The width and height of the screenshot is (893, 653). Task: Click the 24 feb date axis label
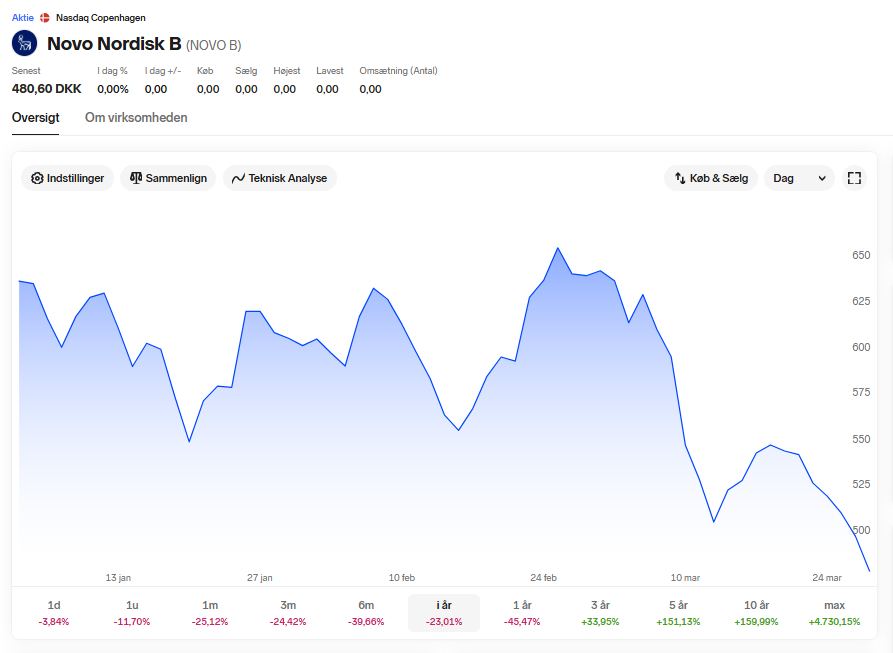543,577
